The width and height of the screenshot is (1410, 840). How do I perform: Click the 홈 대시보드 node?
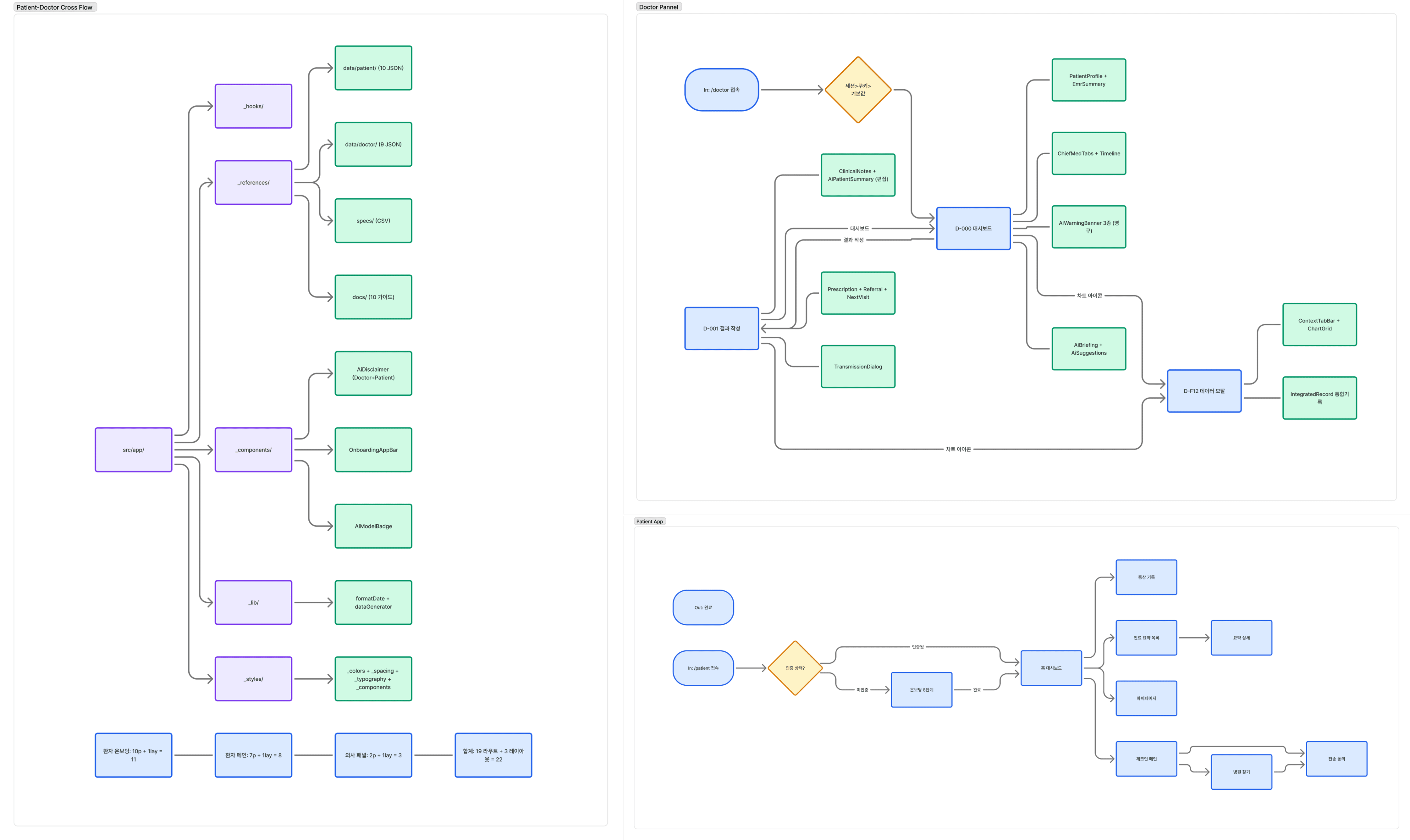coord(1051,668)
